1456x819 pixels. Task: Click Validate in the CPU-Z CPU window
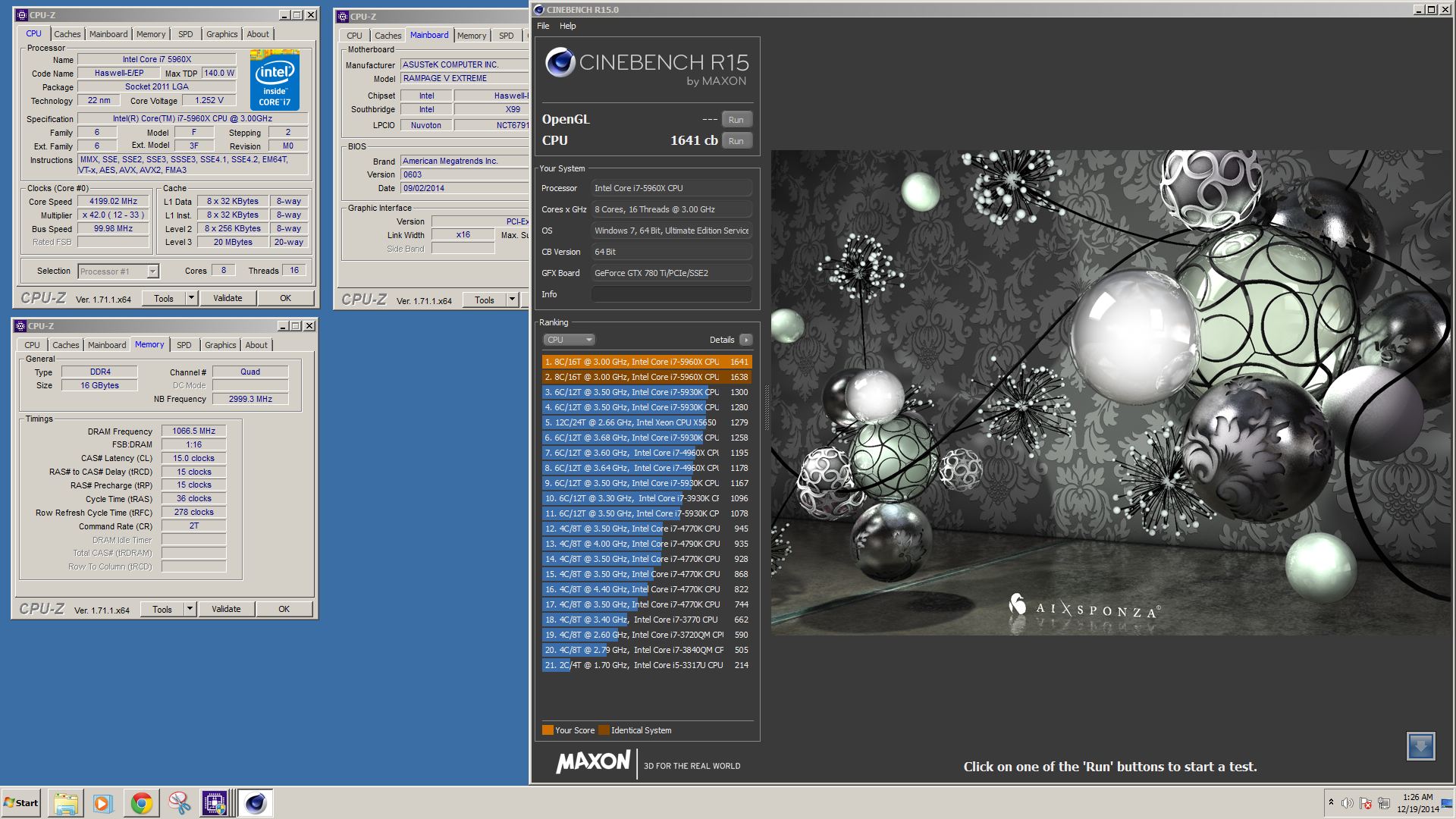click(x=227, y=298)
